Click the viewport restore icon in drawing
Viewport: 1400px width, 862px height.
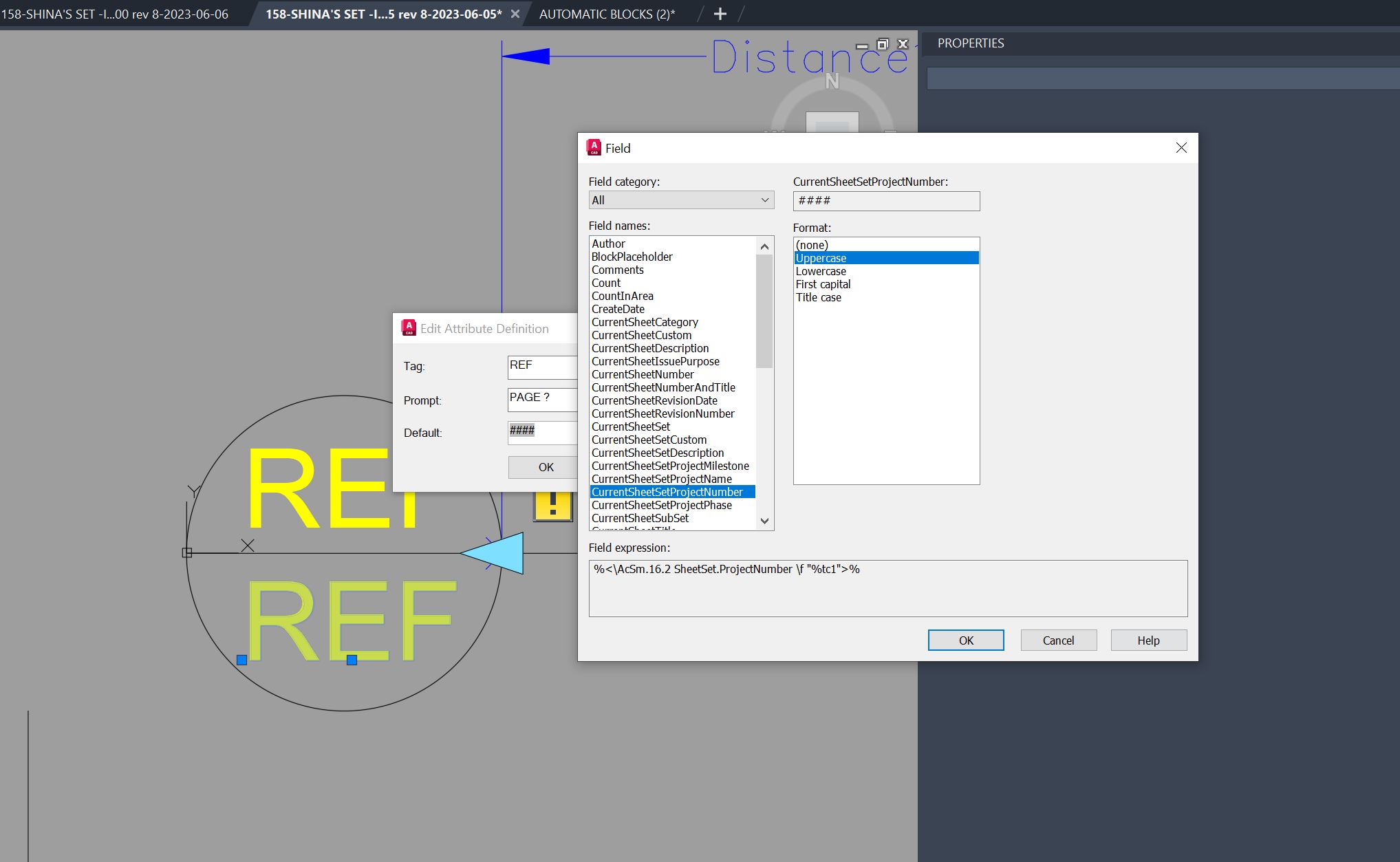pyautogui.click(x=883, y=44)
